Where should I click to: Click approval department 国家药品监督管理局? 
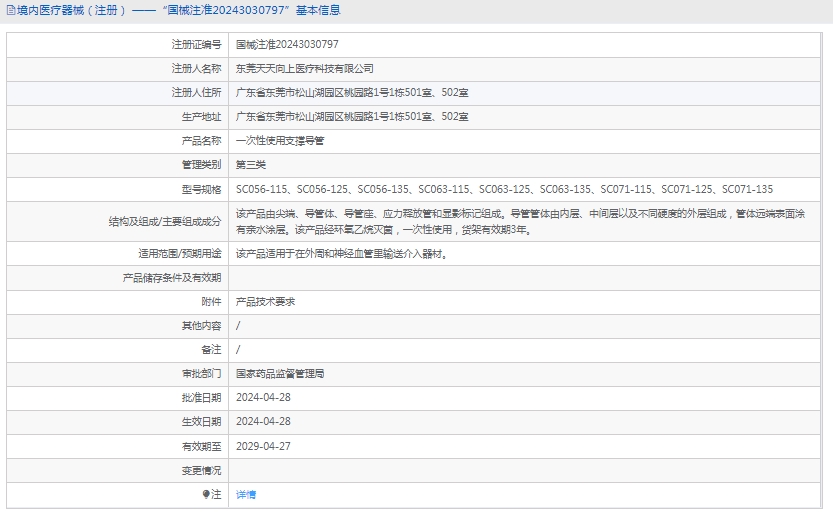(x=280, y=373)
